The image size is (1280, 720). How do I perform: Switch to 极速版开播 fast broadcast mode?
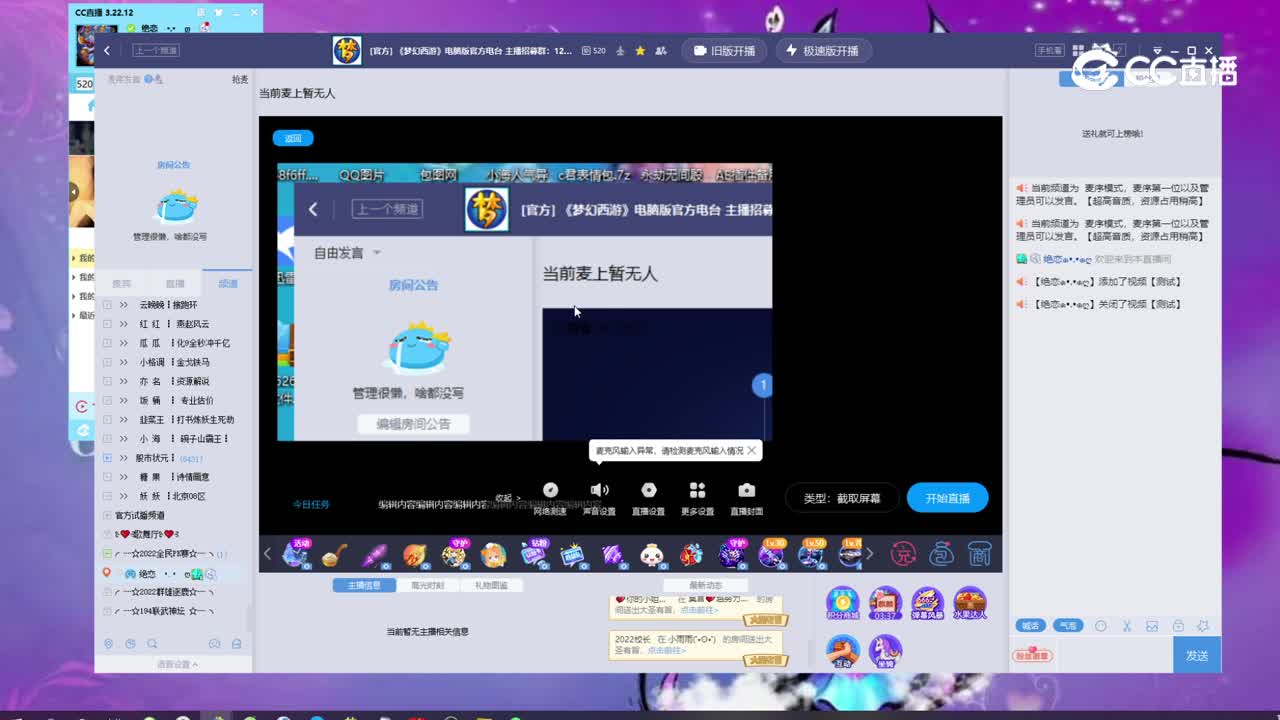822,51
